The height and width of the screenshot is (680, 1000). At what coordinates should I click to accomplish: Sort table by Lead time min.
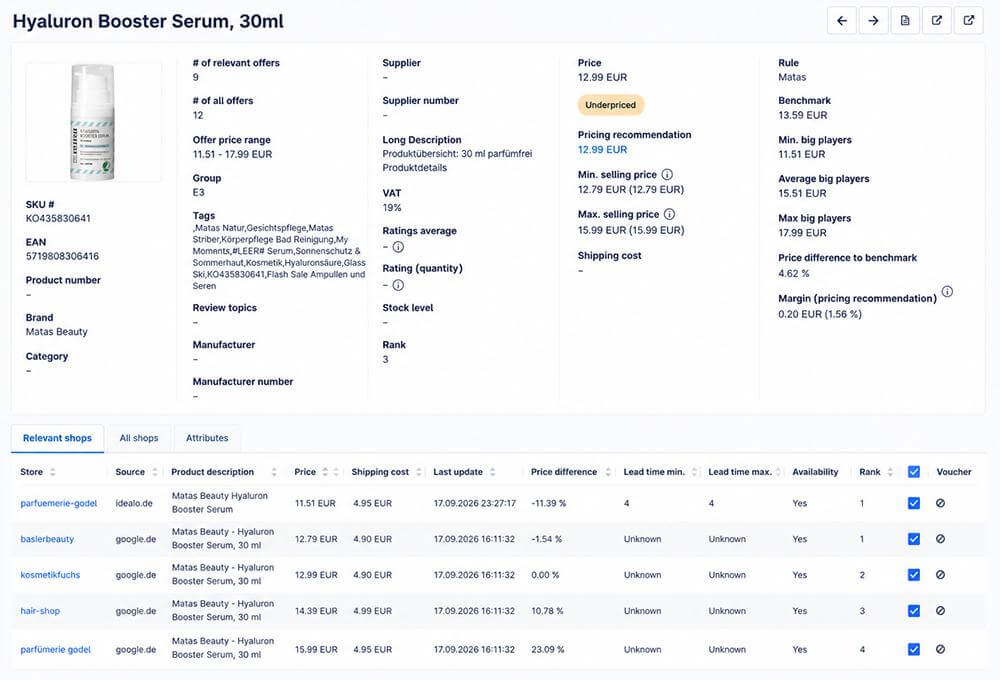(x=695, y=472)
